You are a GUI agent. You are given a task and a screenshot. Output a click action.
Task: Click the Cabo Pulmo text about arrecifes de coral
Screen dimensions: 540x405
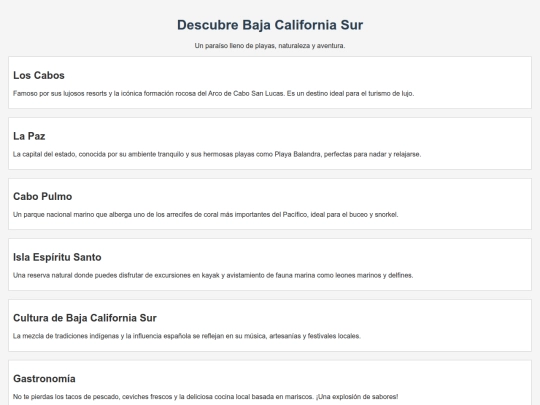(x=206, y=215)
